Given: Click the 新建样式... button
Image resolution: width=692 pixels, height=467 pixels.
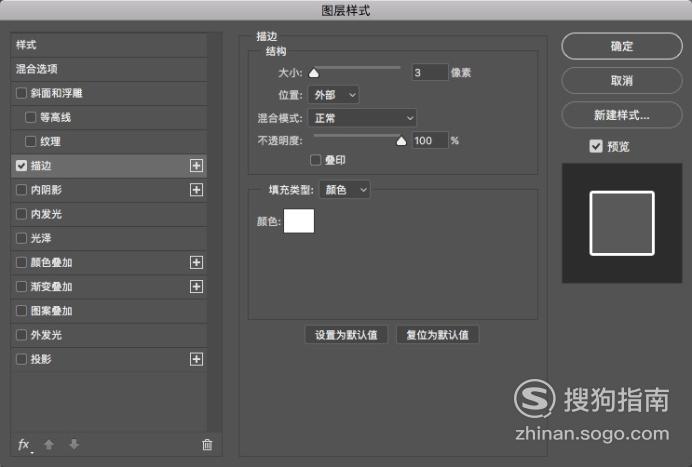Looking at the screenshot, I should tap(622, 115).
